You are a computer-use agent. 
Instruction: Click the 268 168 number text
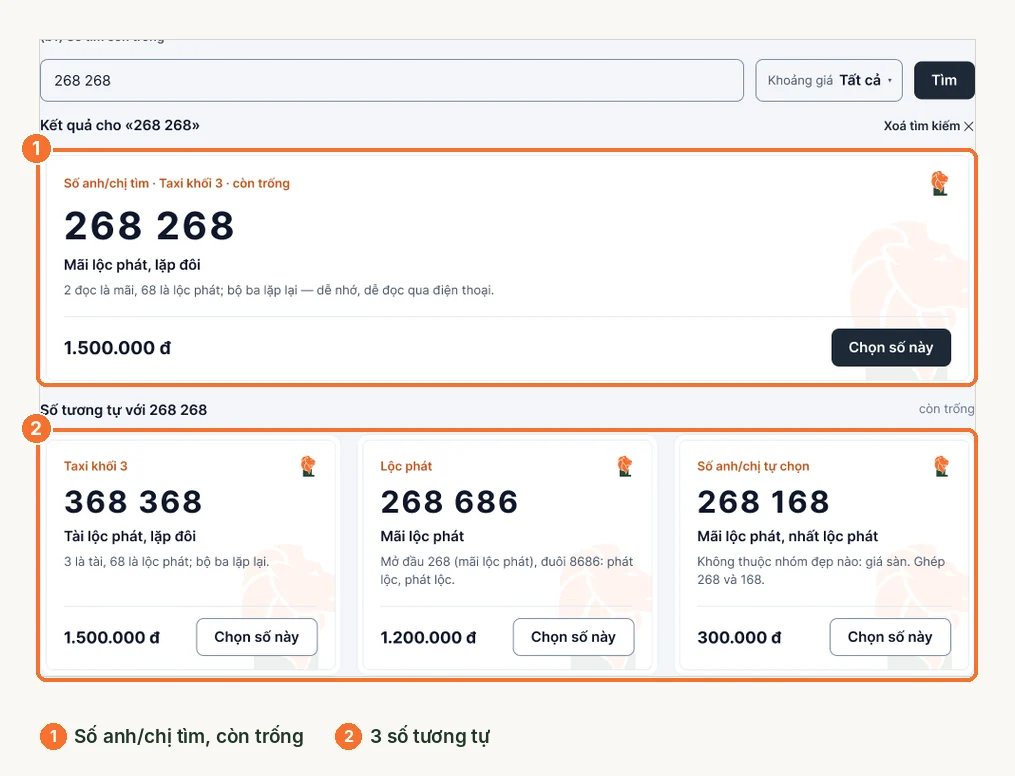tap(763, 502)
